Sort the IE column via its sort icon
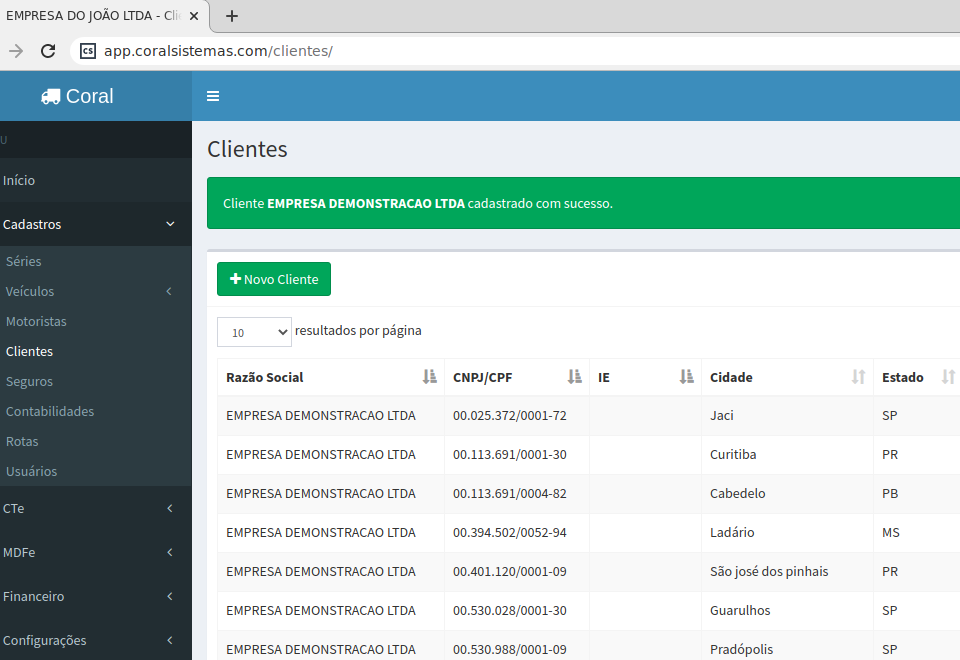This screenshot has height=660, width=960. pos(686,377)
